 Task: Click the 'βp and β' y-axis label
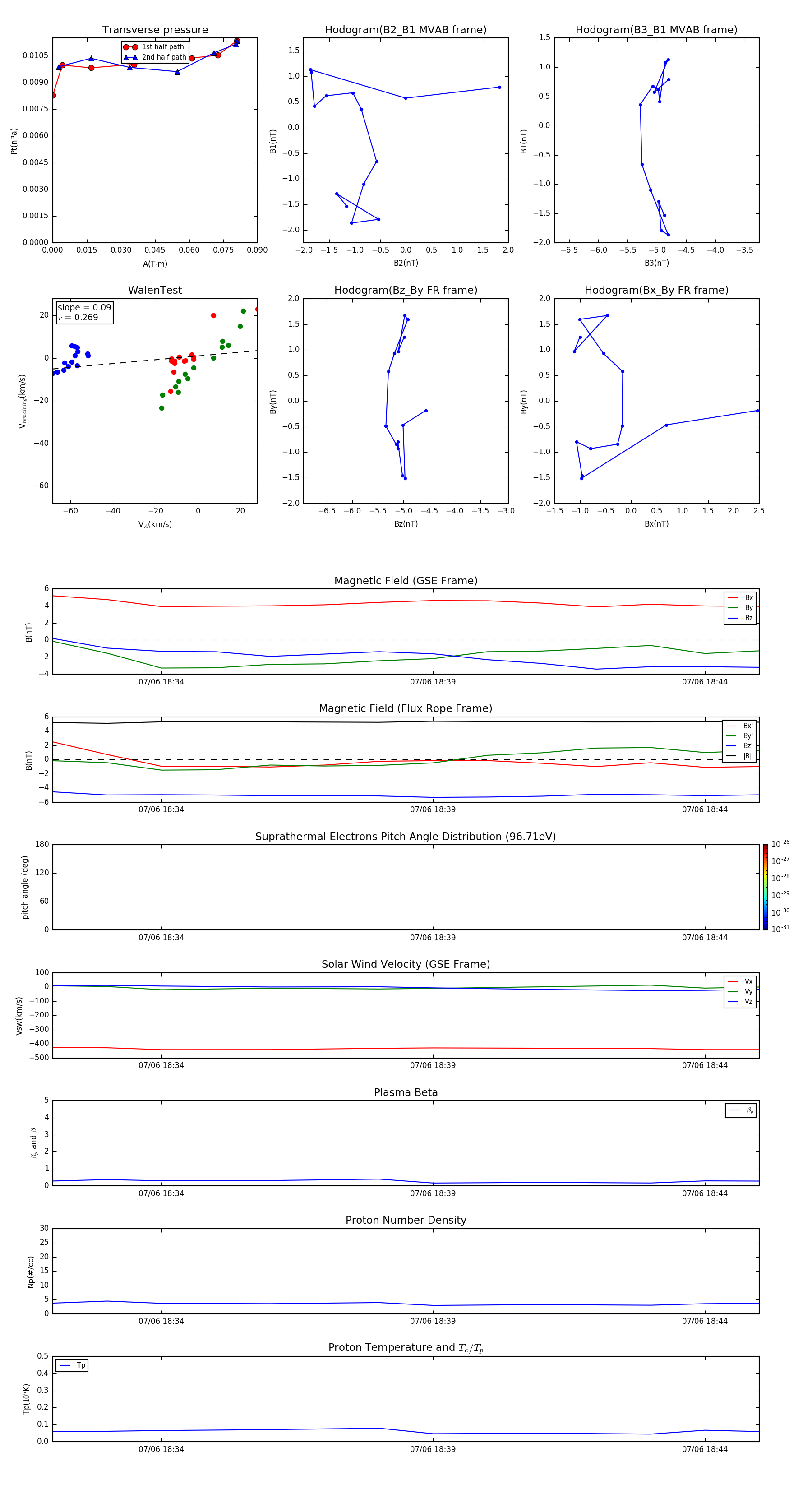click(34, 1143)
